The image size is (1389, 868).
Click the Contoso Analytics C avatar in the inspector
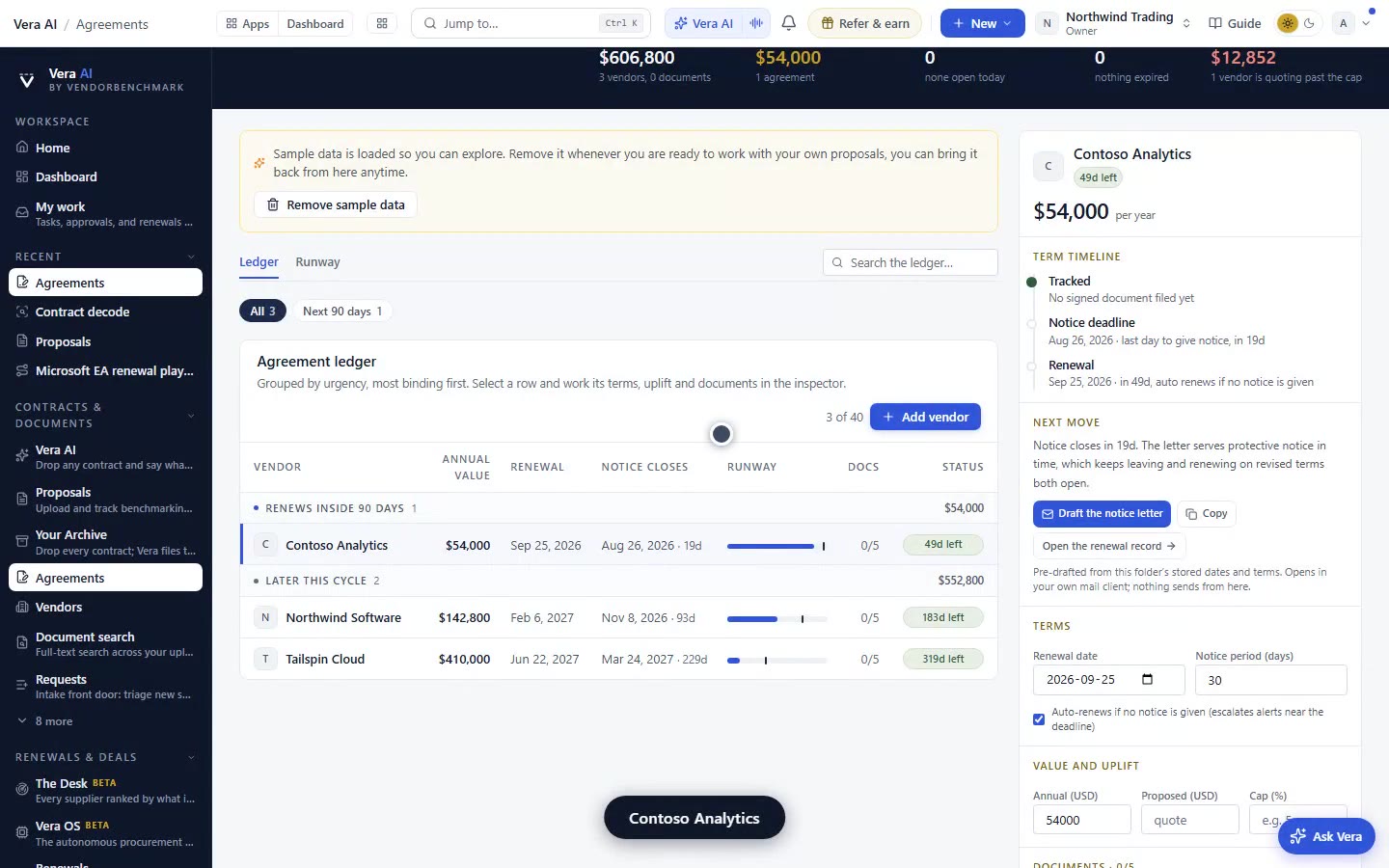[1049, 166]
